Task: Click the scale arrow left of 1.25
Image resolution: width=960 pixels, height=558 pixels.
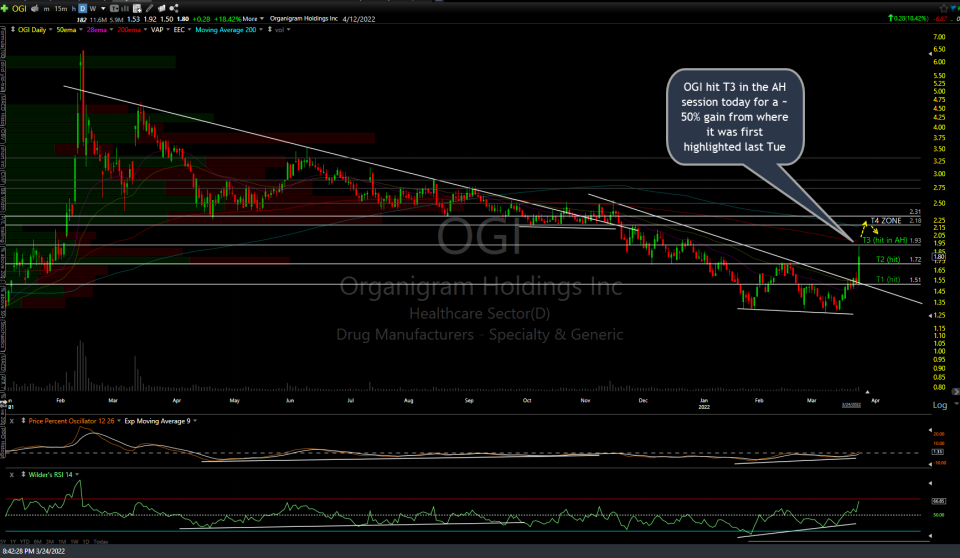Action: pyautogui.click(x=930, y=315)
